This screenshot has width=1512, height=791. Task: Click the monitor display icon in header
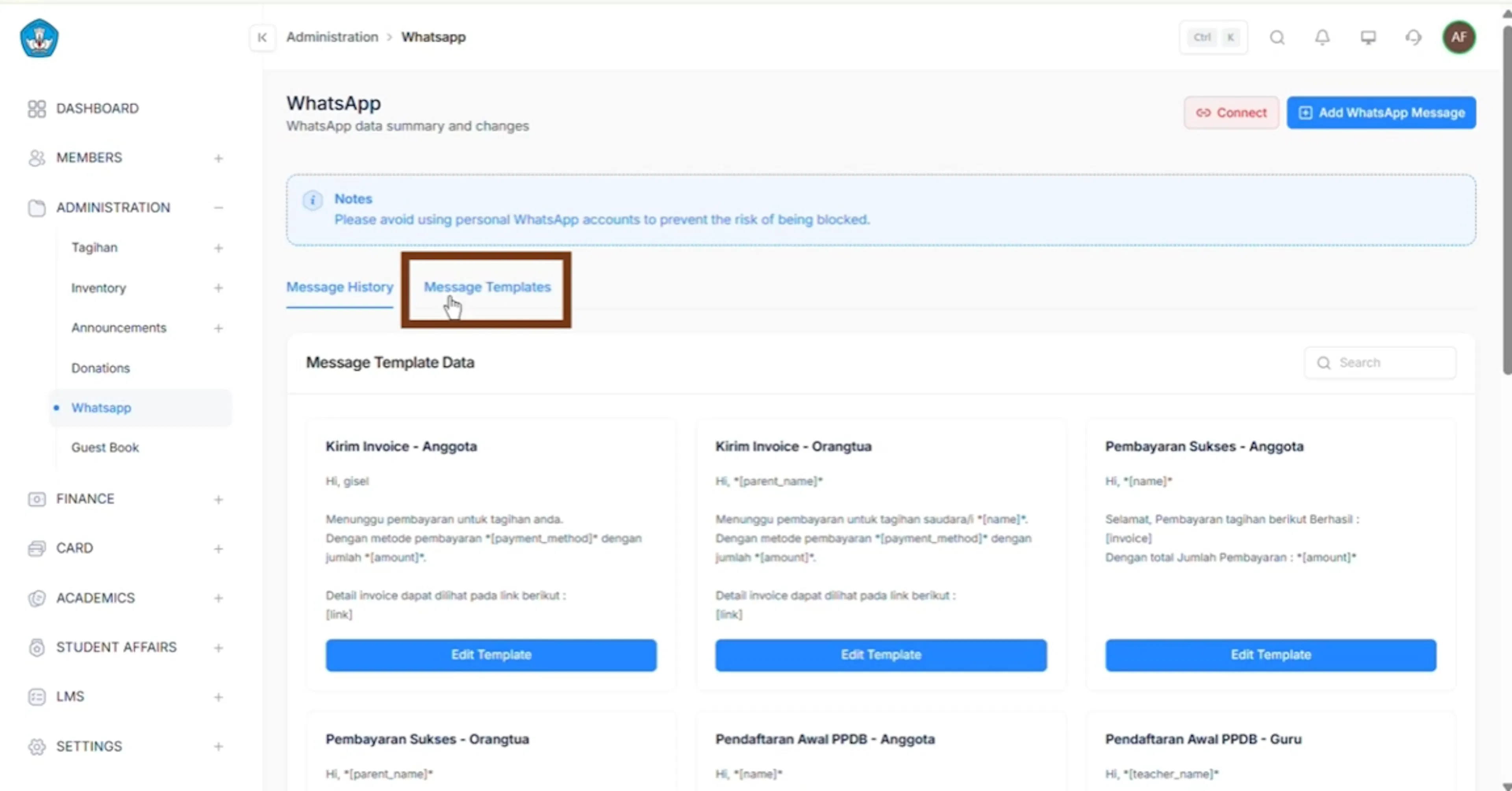pos(1368,37)
